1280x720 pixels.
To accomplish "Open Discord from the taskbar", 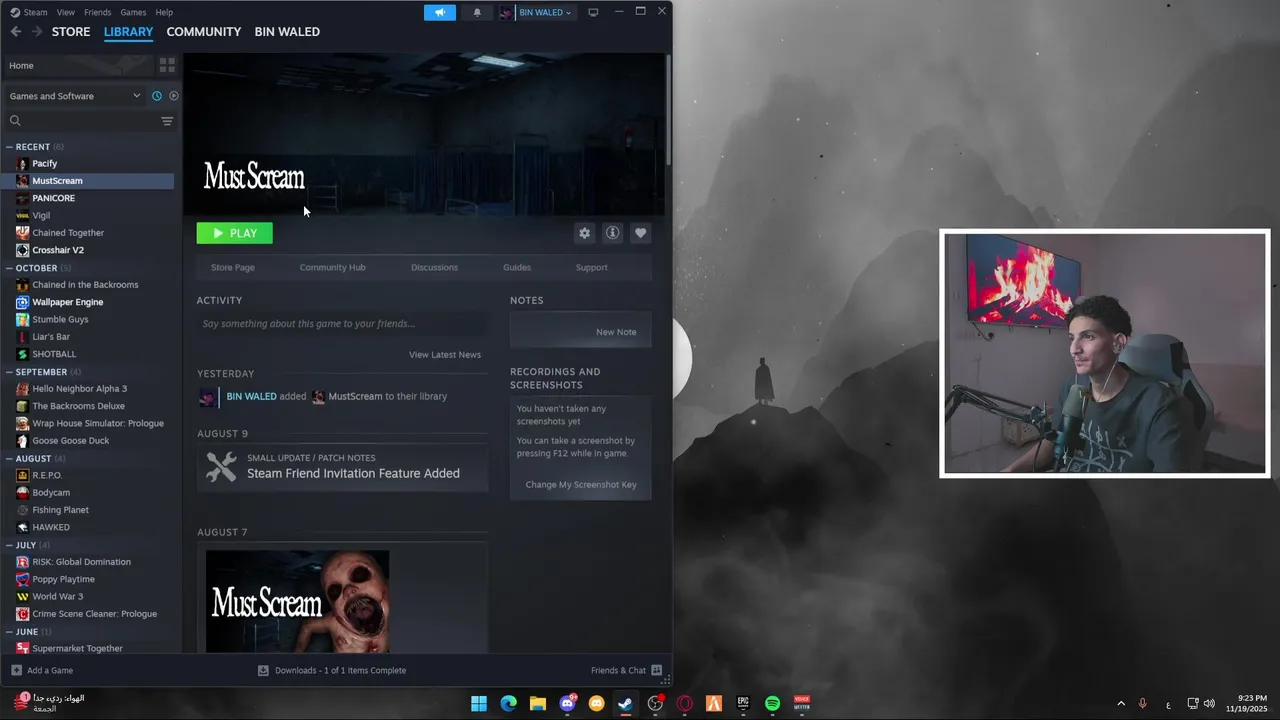I will point(568,704).
